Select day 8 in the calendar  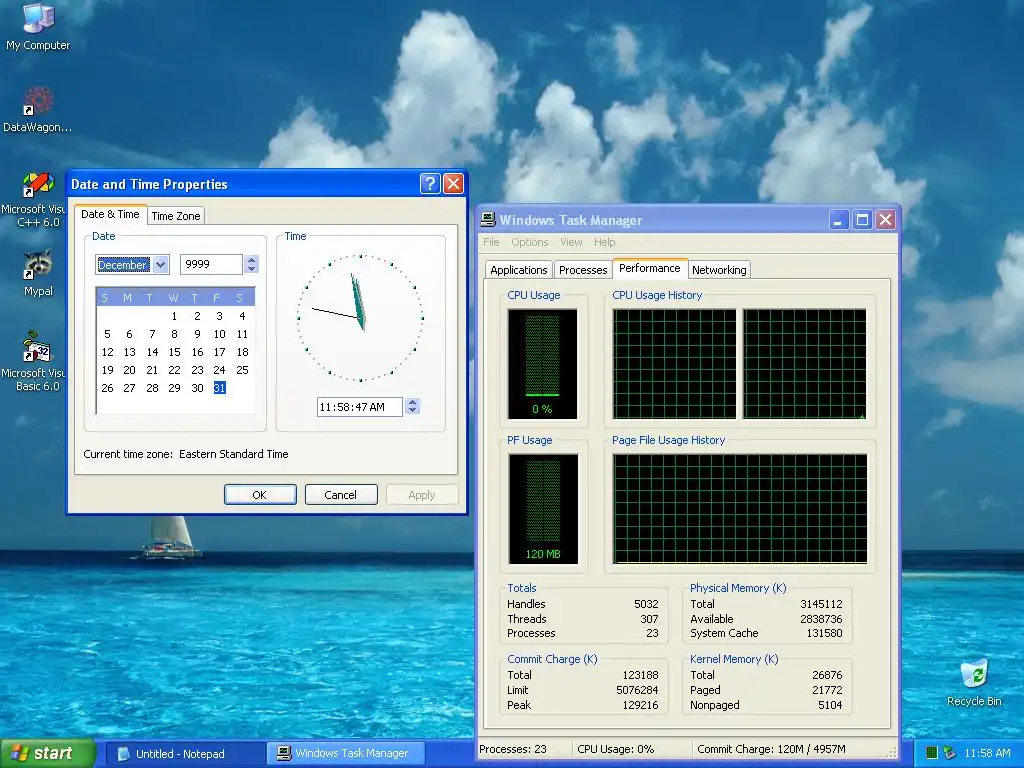pyautogui.click(x=174, y=334)
